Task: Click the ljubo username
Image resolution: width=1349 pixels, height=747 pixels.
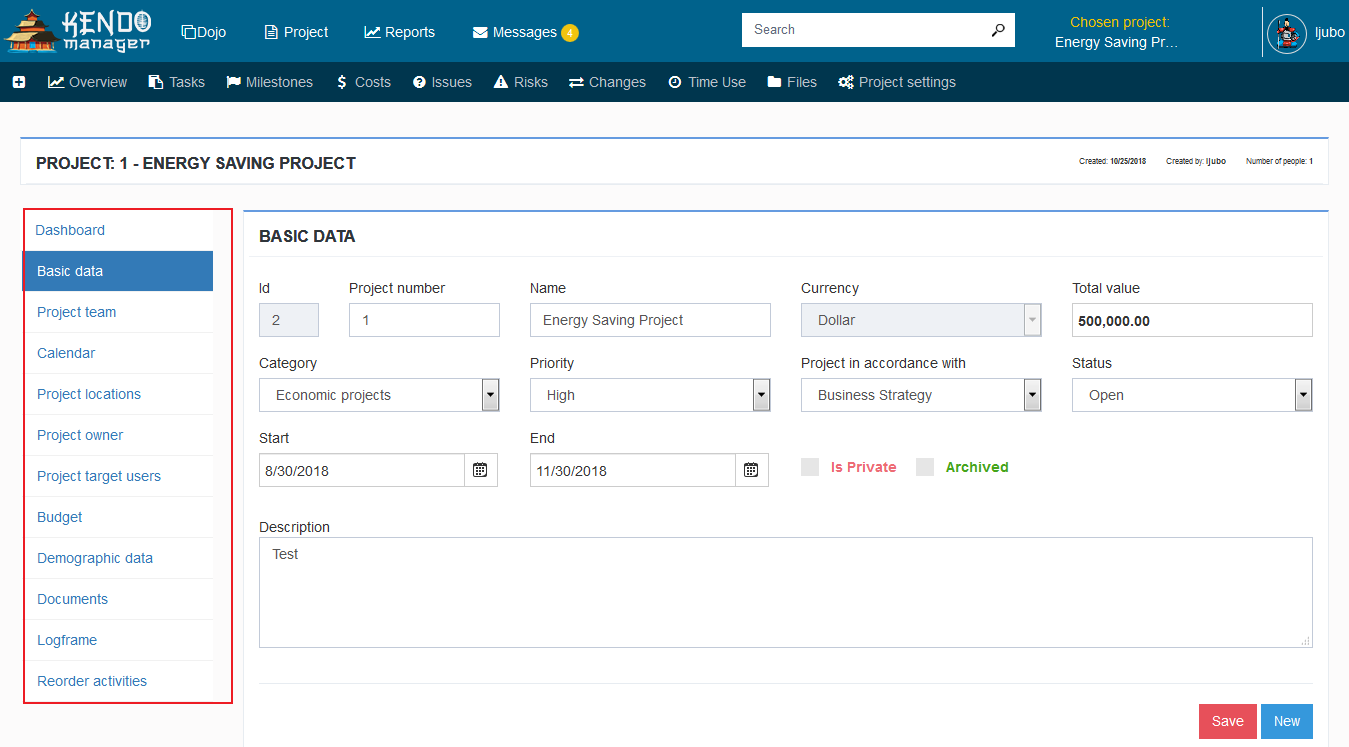Action: (1330, 32)
